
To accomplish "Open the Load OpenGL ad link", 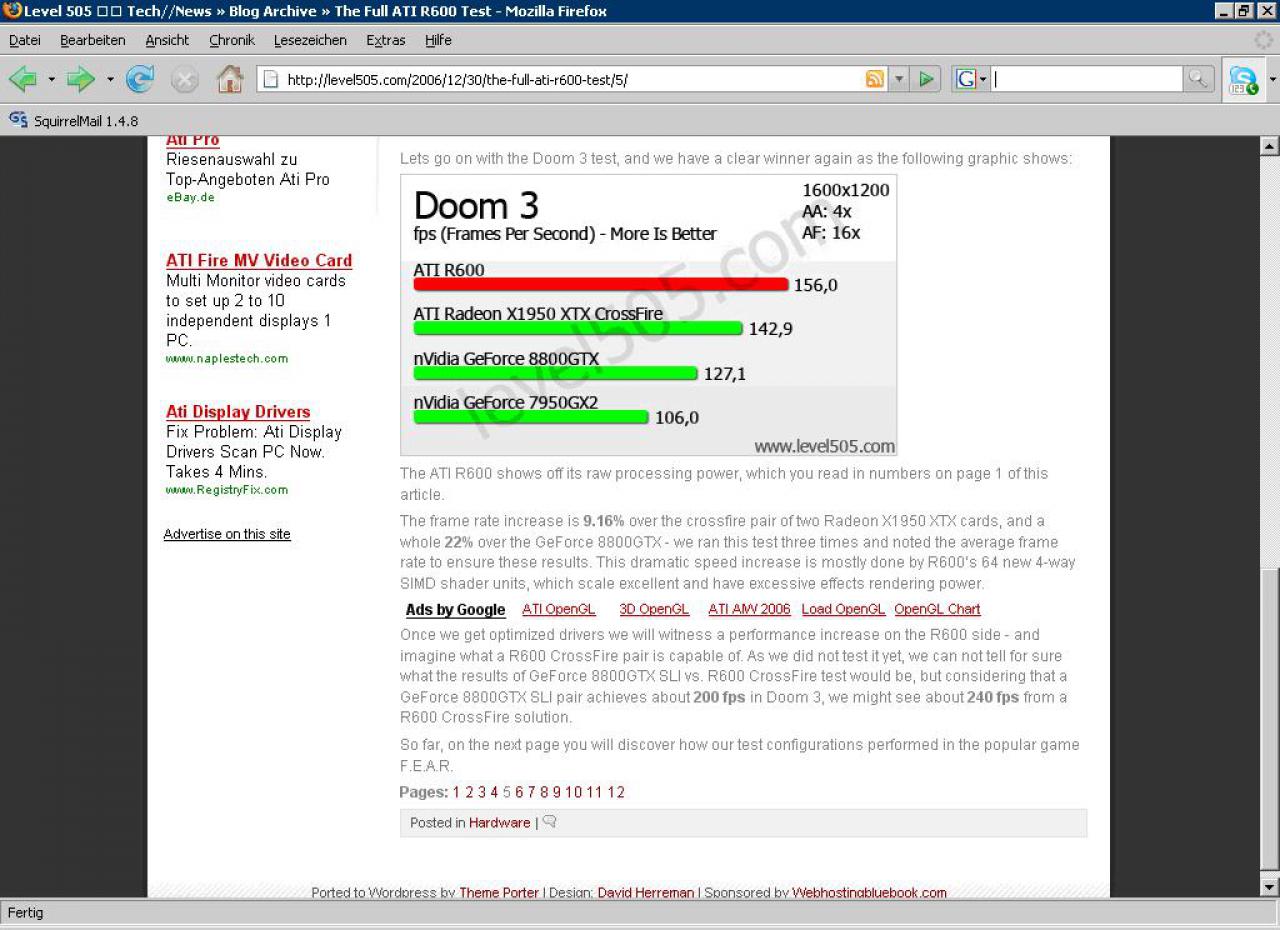I will 843,609.
